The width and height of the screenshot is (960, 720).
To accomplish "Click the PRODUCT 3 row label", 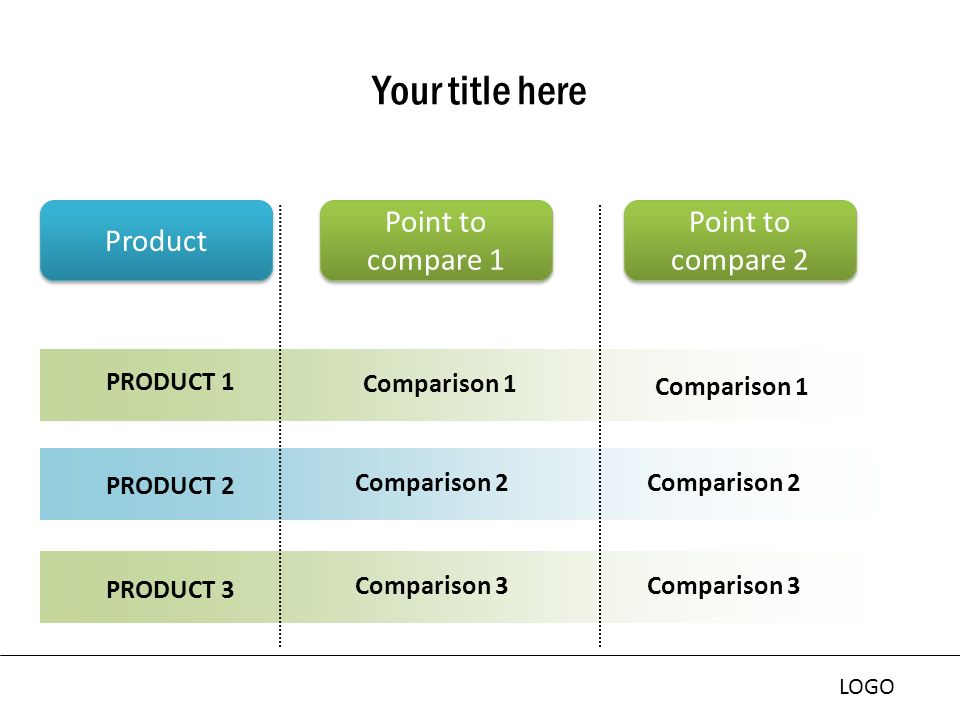I will 170,590.
